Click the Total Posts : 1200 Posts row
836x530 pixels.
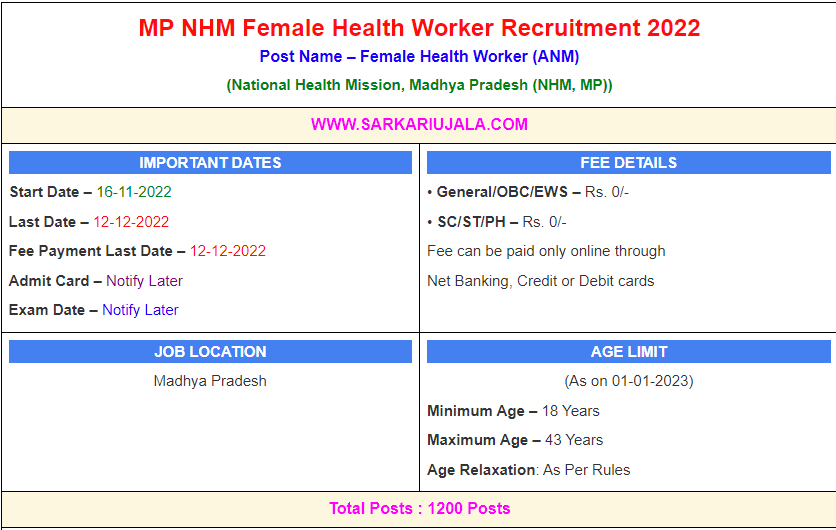click(419, 509)
